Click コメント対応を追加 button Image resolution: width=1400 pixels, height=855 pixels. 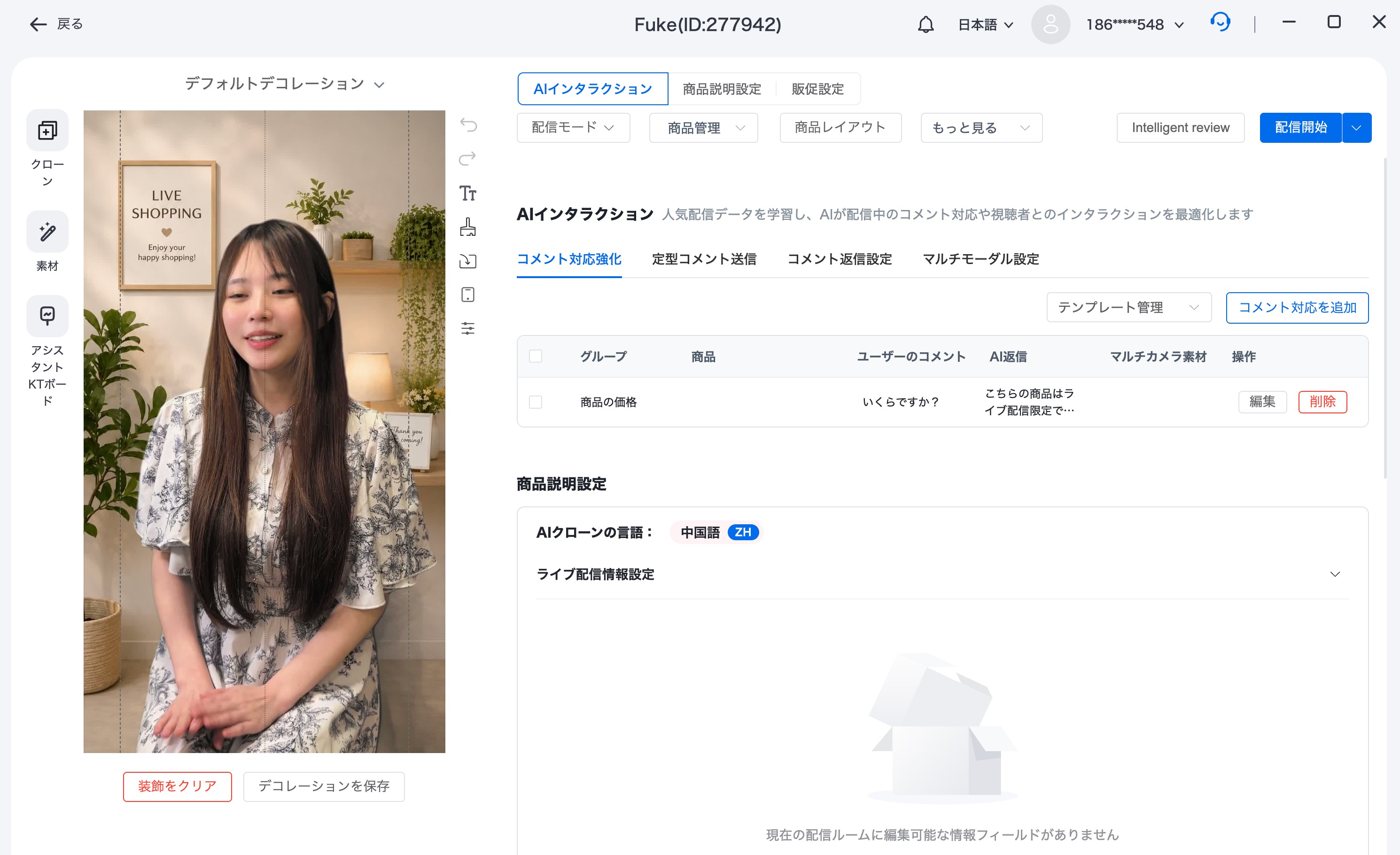(1297, 307)
